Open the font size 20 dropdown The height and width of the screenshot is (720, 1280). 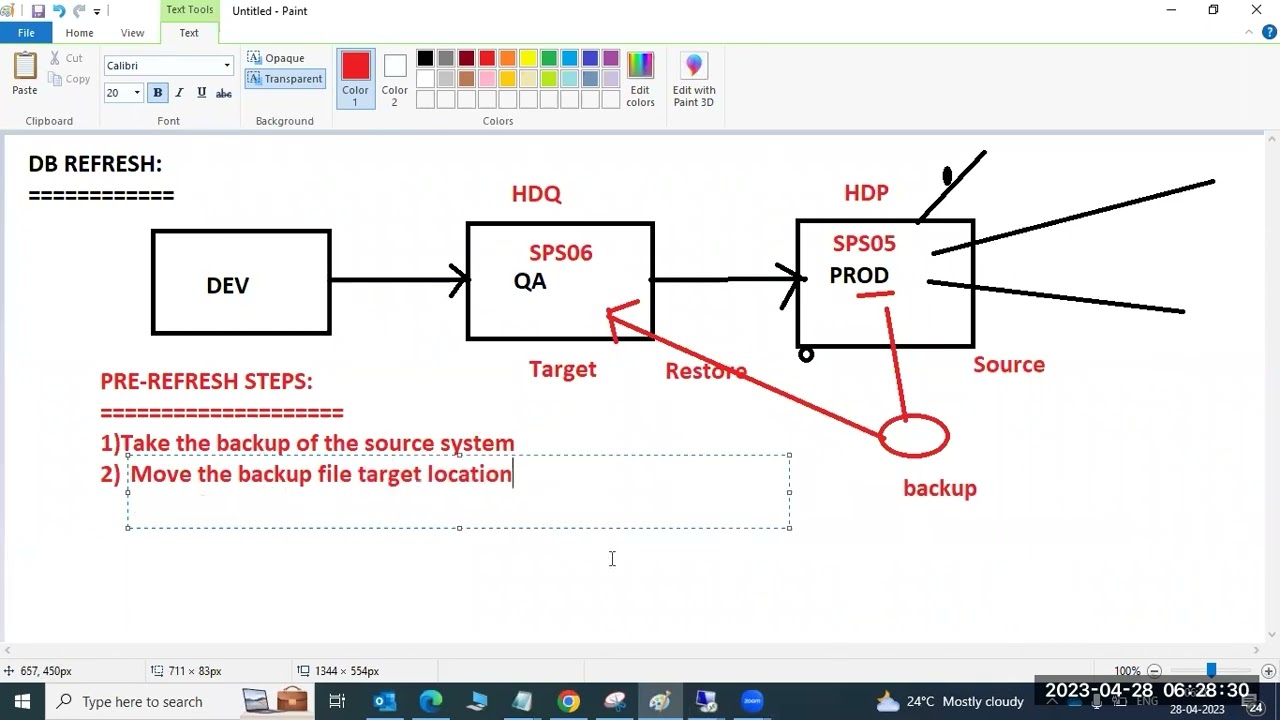click(x=137, y=93)
